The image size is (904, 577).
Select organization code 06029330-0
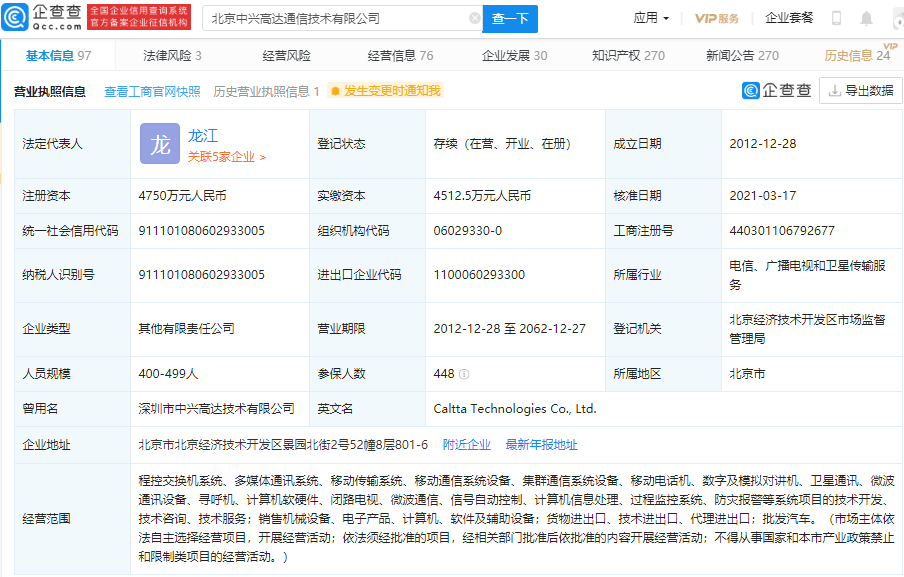click(x=468, y=231)
